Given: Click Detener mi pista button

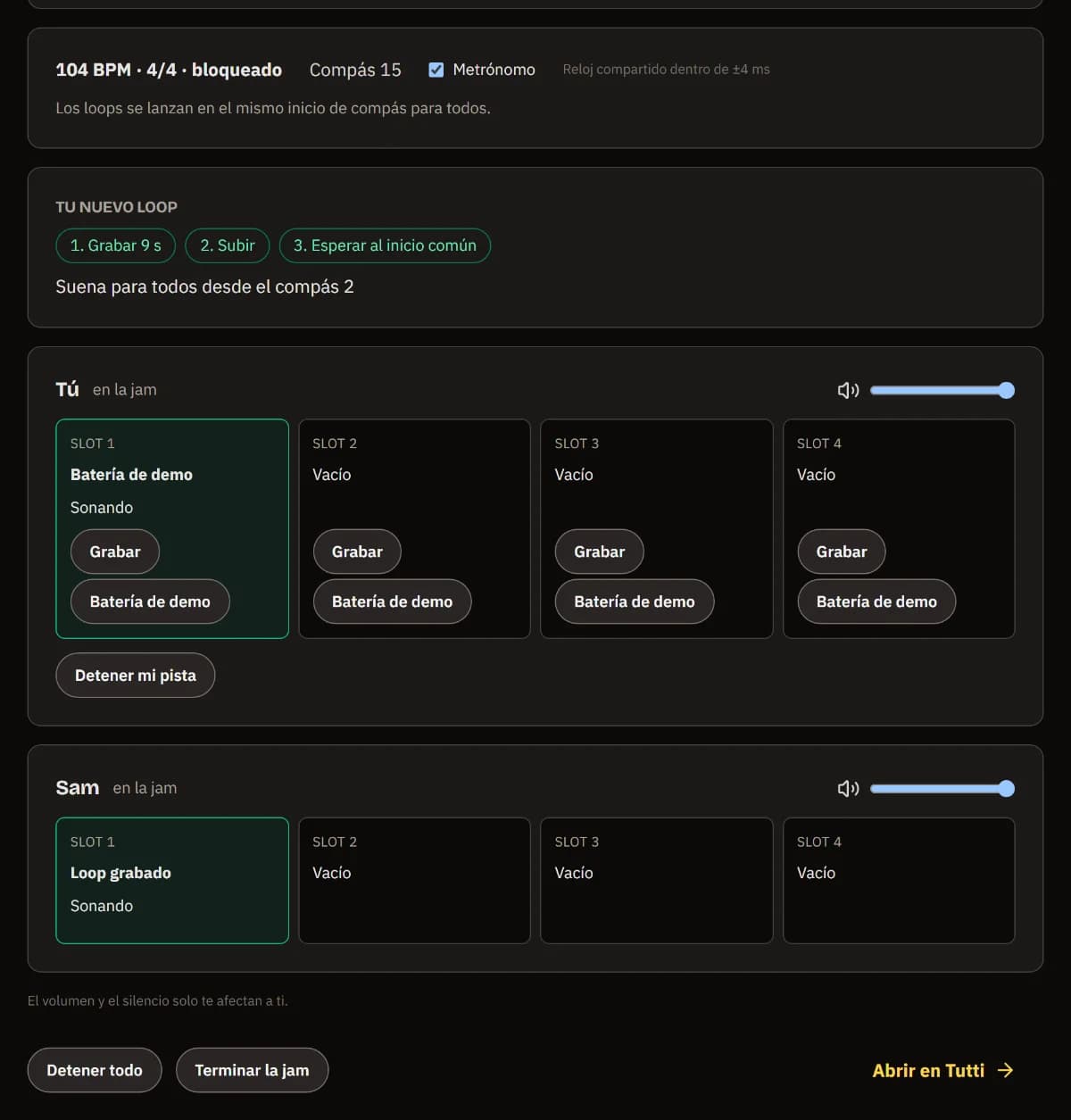Looking at the screenshot, I should (136, 676).
